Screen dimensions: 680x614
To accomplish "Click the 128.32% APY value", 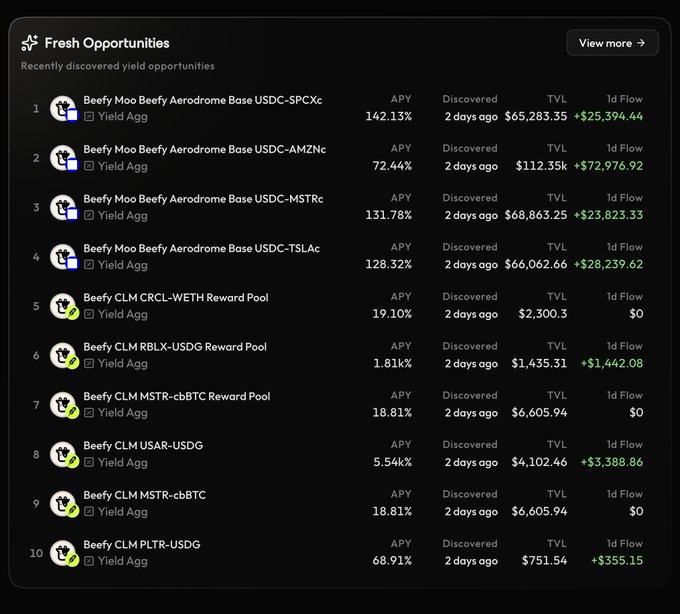I will click(389, 265).
